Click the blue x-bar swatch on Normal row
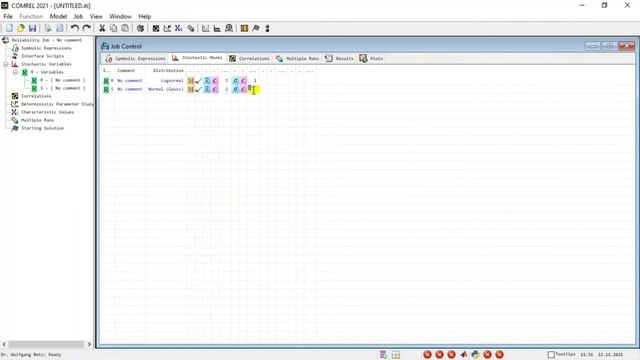The height and width of the screenshot is (360, 640). [207, 89]
